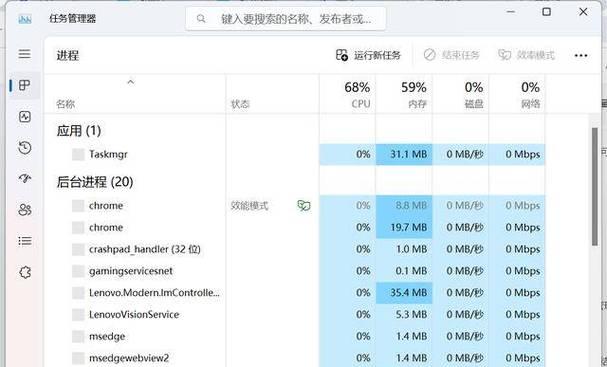Click the 运行新任务 button
This screenshot has width=607, height=367.
[x=368, y=55]
